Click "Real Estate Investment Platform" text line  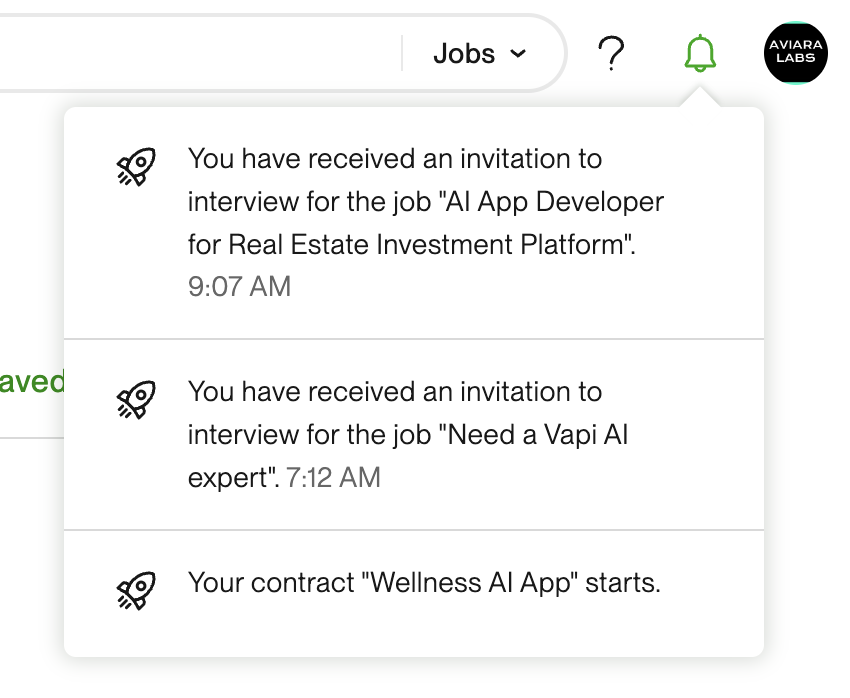pos(411,244)
